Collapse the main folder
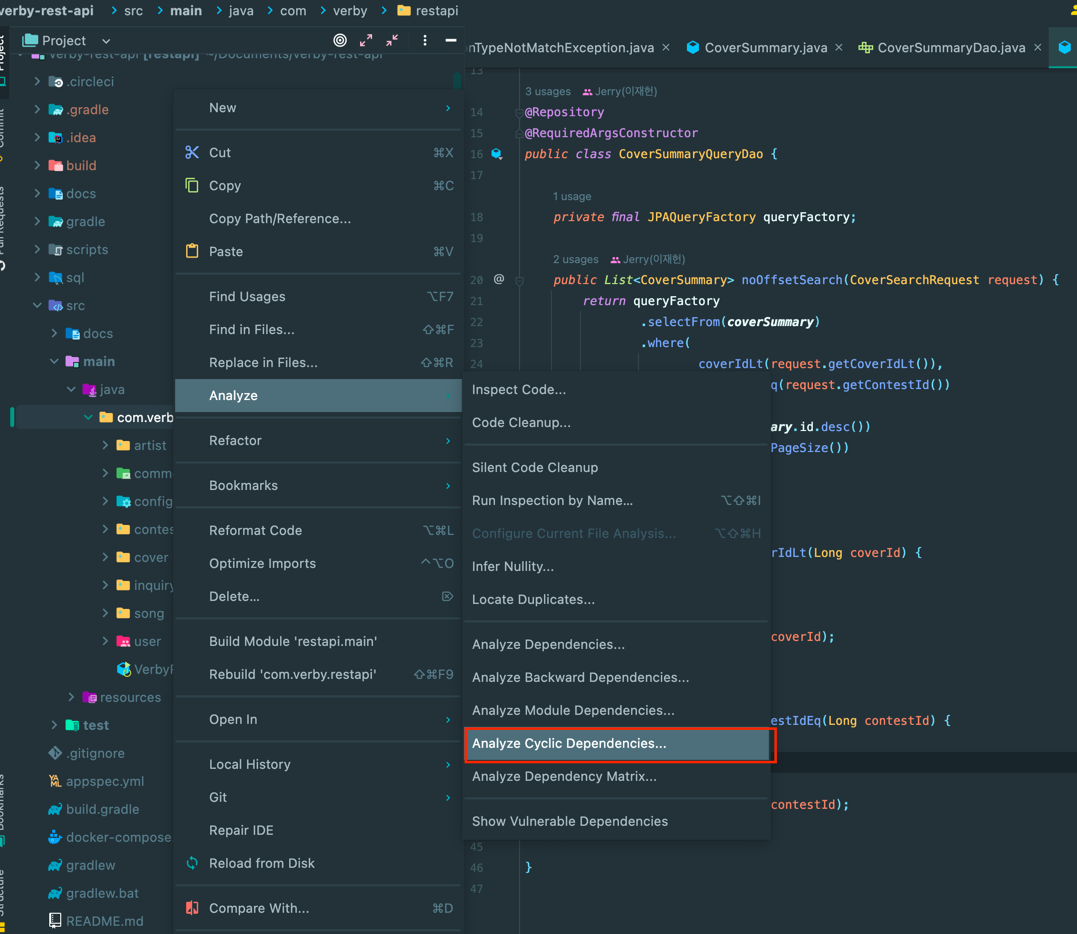1077x934 pixels. point(54,361)
